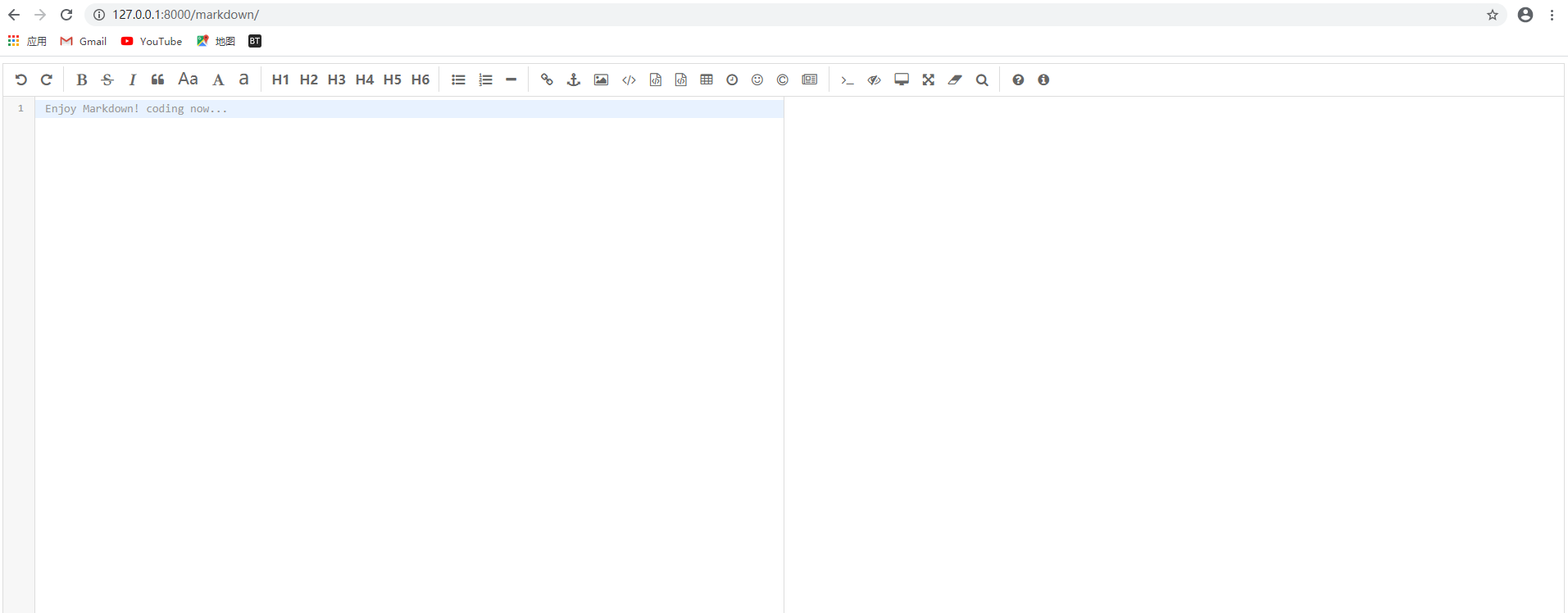Click line number 1 in gutter
The image size is (1568, 613).
pyautogui.click(x=20, y=108)
